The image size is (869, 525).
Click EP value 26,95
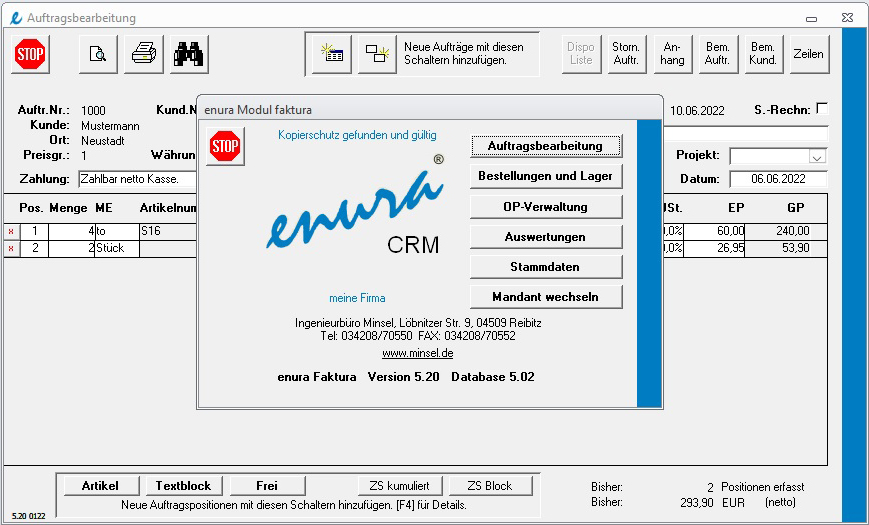(714, 249)
